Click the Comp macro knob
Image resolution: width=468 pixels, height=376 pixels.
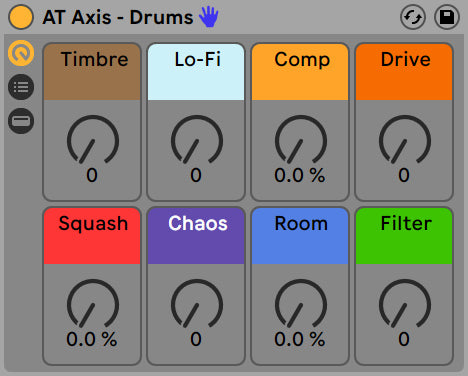click(301, 140)
